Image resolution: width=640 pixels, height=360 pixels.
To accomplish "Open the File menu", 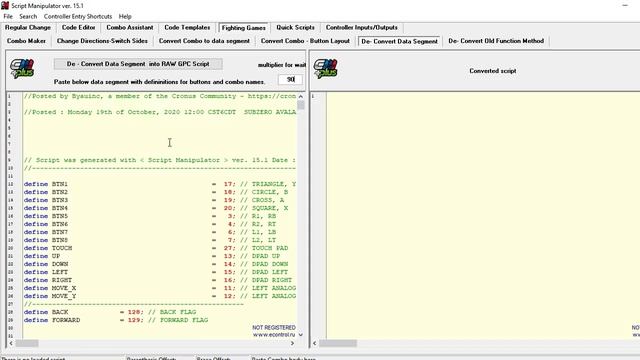I will point(8,16).
